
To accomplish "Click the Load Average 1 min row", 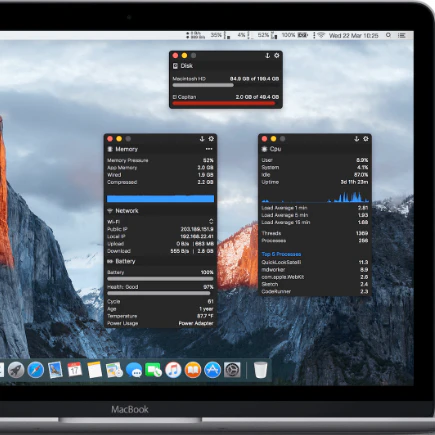I will click(x=315, y=208).
